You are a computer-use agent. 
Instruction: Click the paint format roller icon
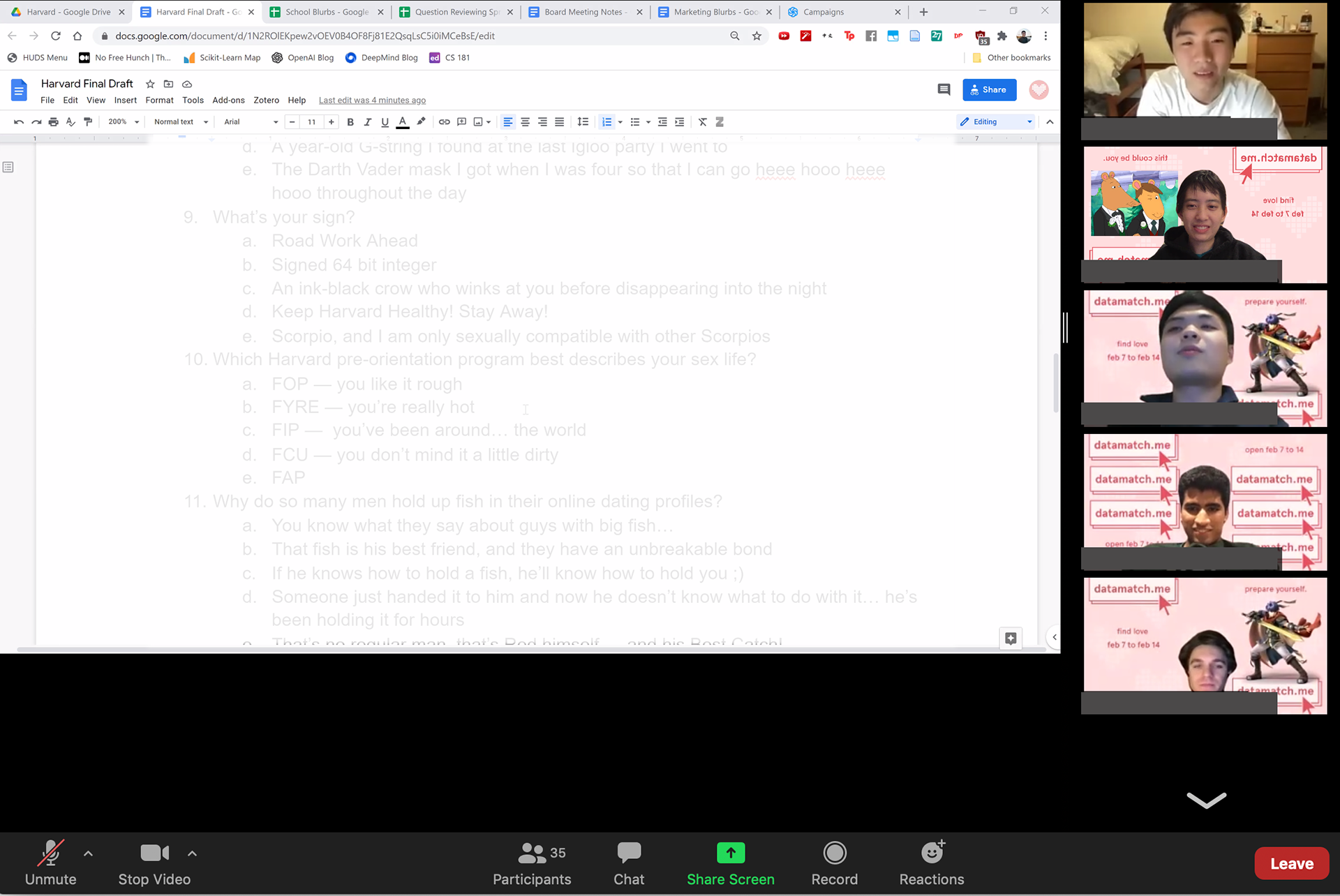click(88, 121)
